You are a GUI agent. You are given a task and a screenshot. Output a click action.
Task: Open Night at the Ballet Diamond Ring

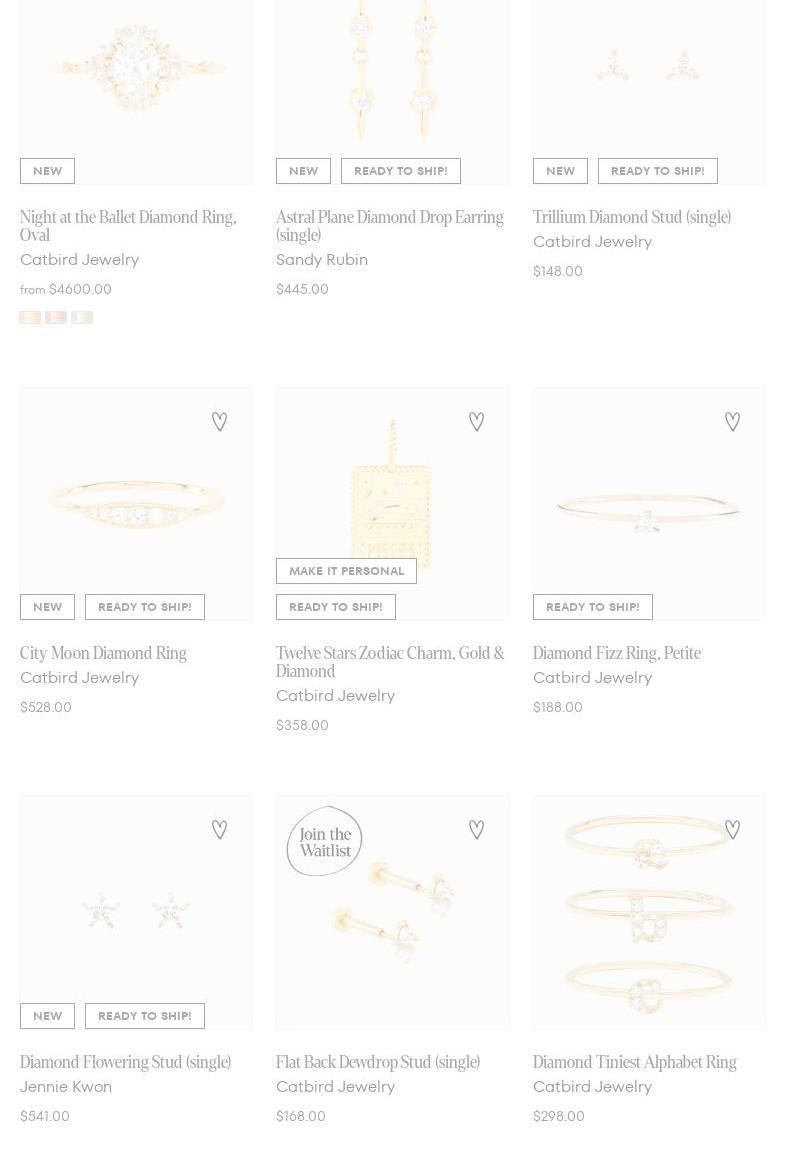point(128,226)
